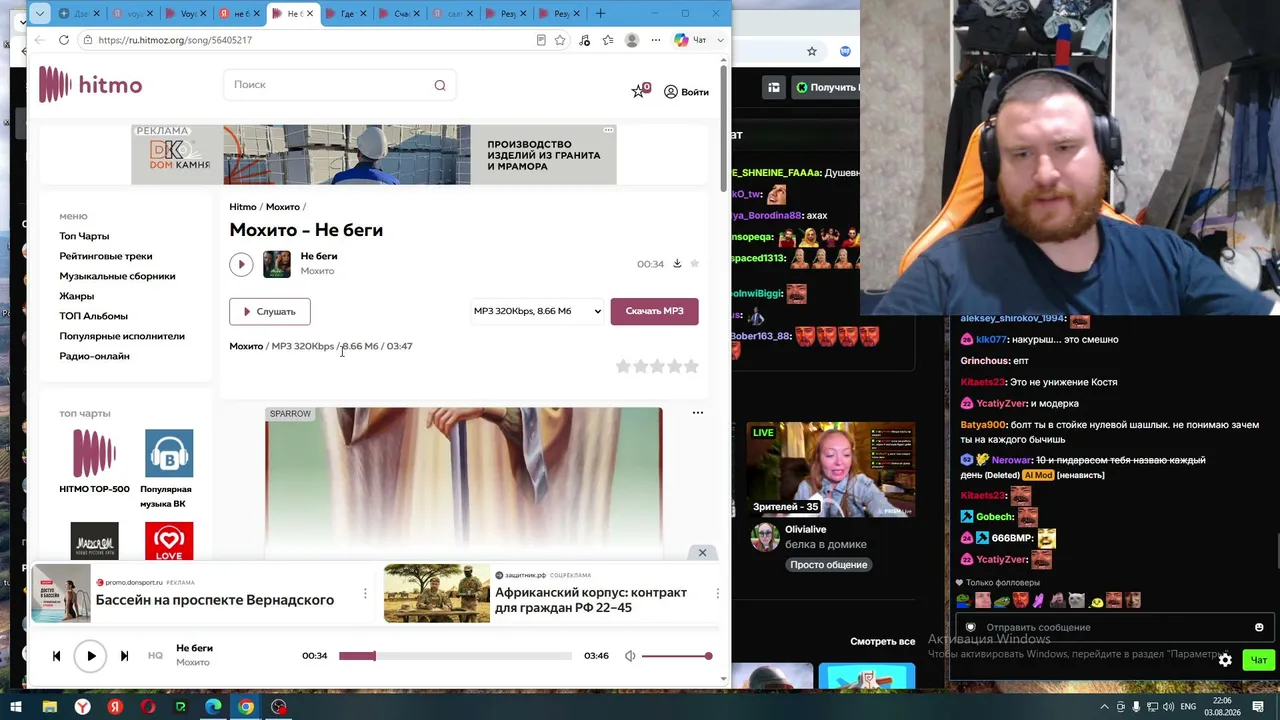Seek within the track progress bar
1280x720 pixels.
(455, 656)
